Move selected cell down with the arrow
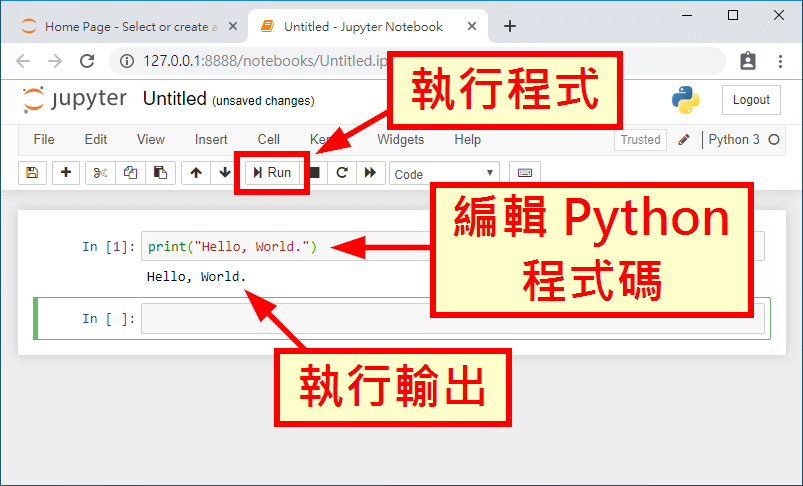This screenshot has height=486, width=803. (224, 173)
